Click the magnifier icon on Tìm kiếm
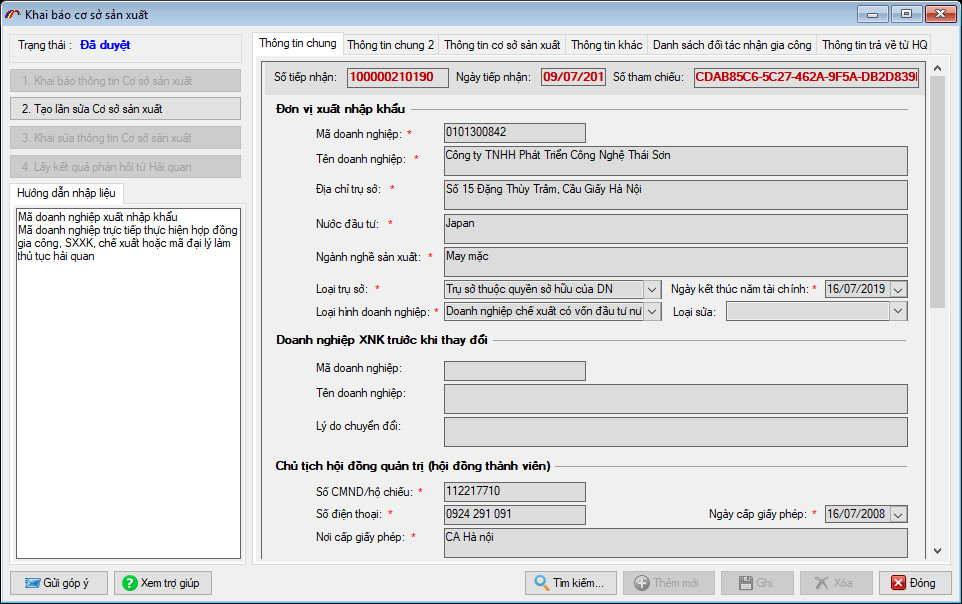Image resolution: width=962 pixels, height=604 pixels. click(x=541, y=583)
